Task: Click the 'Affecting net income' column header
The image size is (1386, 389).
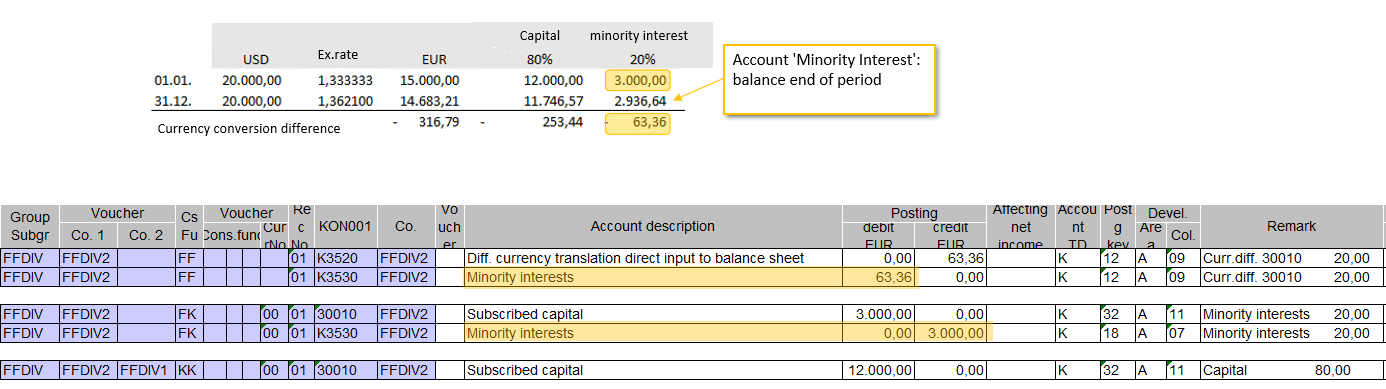Action: pyautogui.click(x=1022, y=227)
